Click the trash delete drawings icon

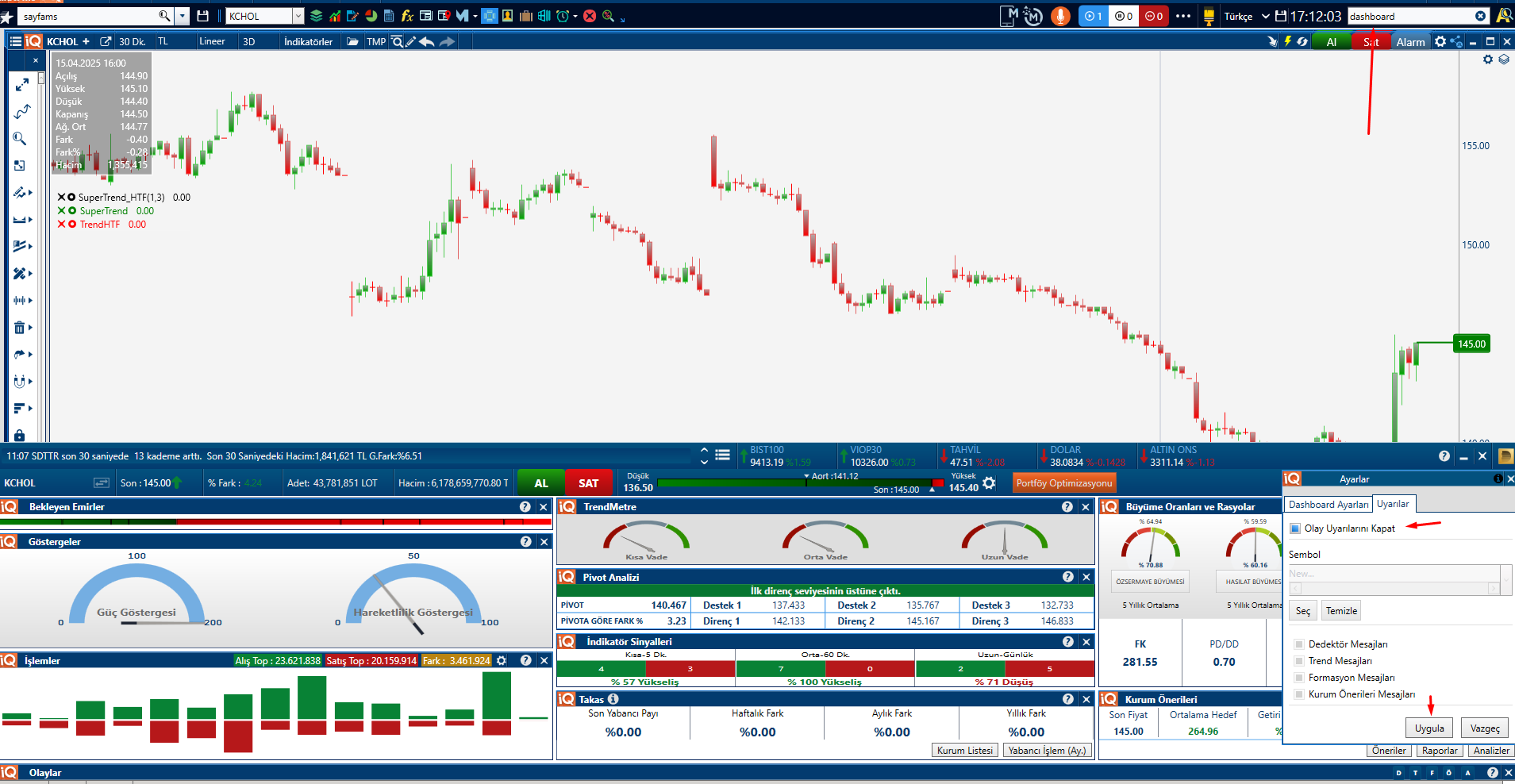20,328
